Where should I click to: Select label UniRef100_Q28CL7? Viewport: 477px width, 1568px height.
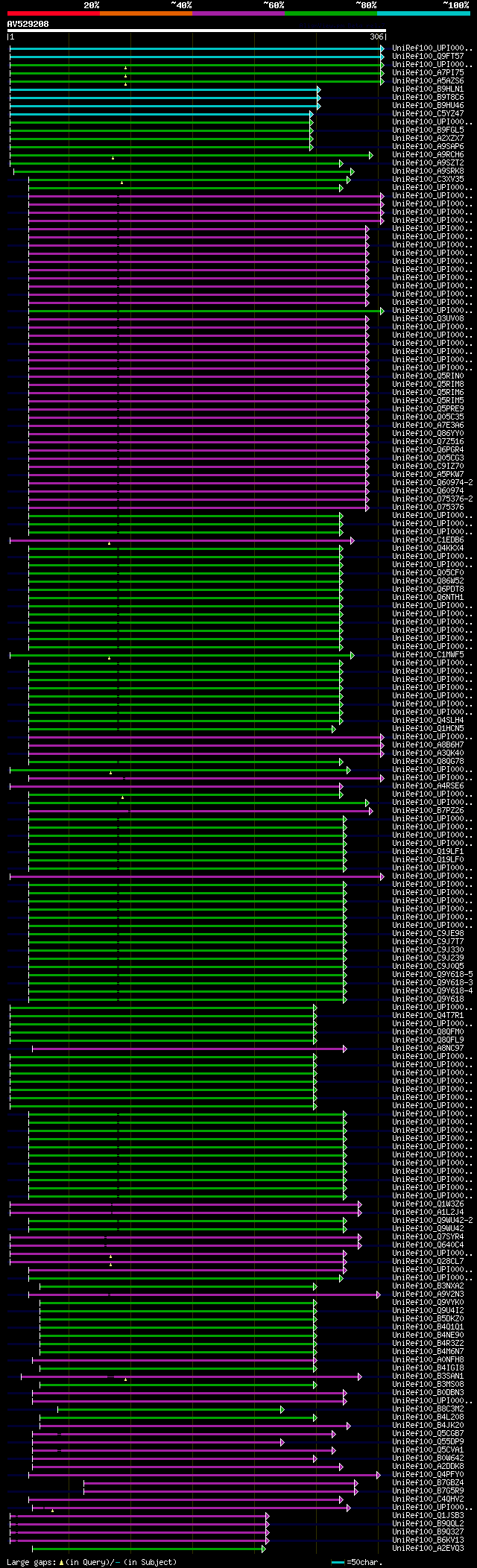428,1261
